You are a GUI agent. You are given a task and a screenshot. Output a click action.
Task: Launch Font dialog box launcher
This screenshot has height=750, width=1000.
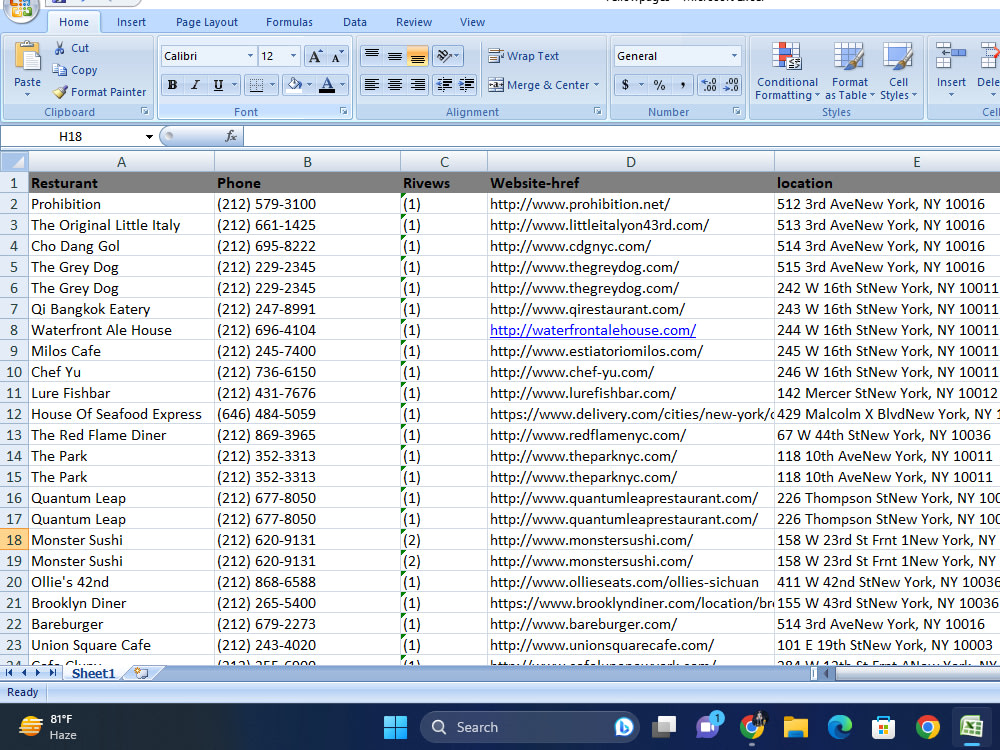343,111
